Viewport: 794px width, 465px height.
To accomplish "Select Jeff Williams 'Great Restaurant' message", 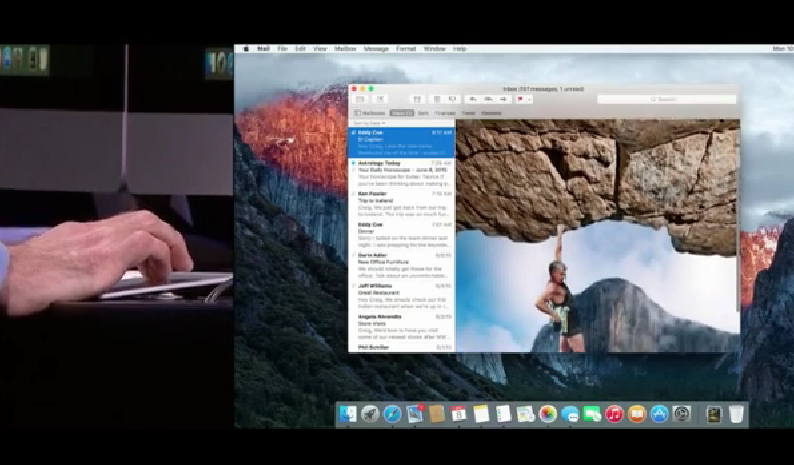I will click(402, 296).
